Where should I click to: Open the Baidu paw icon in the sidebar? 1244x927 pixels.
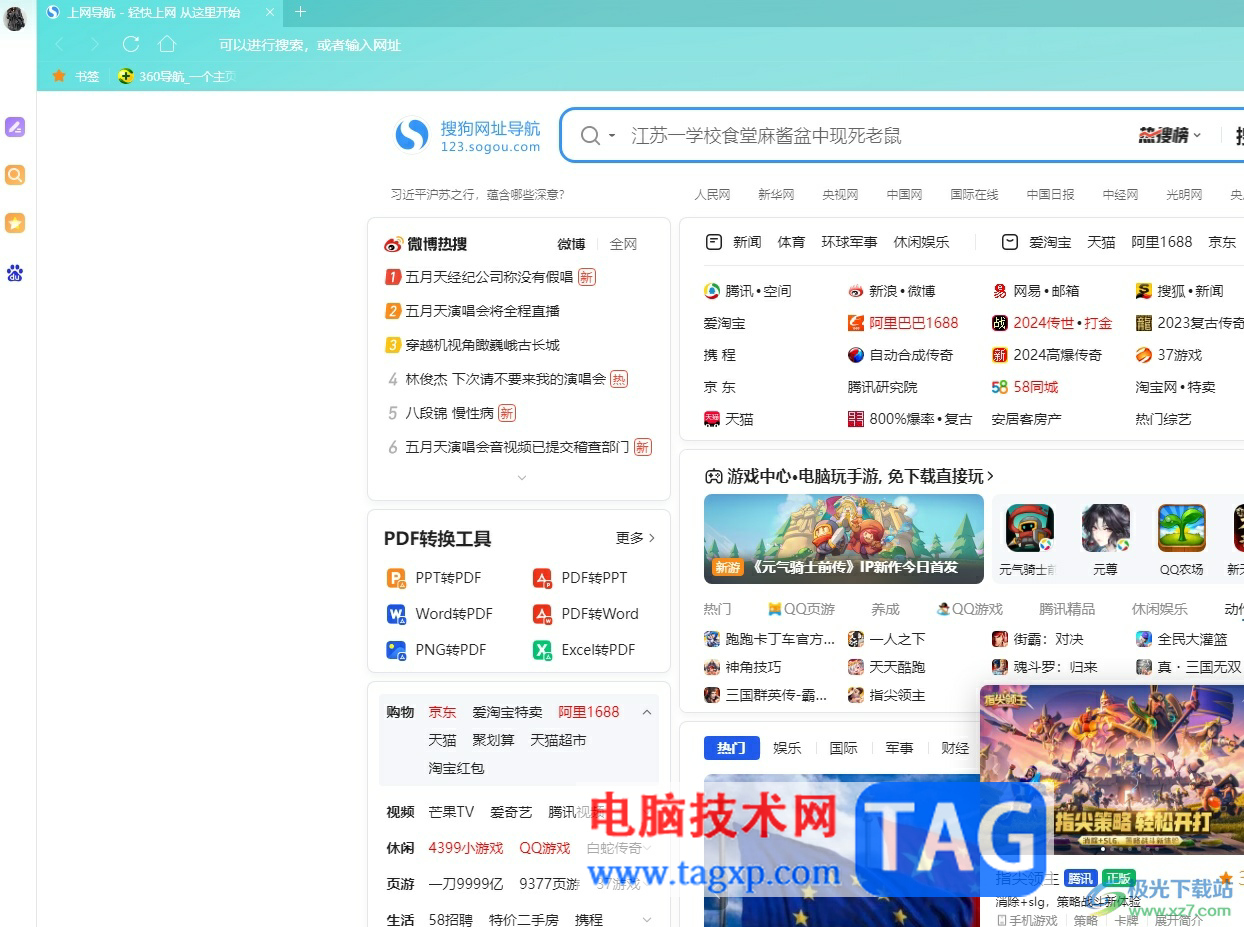coord(15,272)
